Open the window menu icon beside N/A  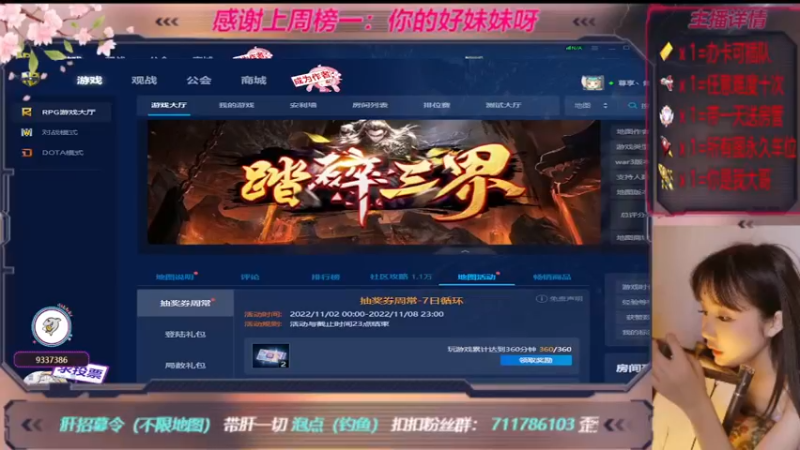[x=594, y=48]
